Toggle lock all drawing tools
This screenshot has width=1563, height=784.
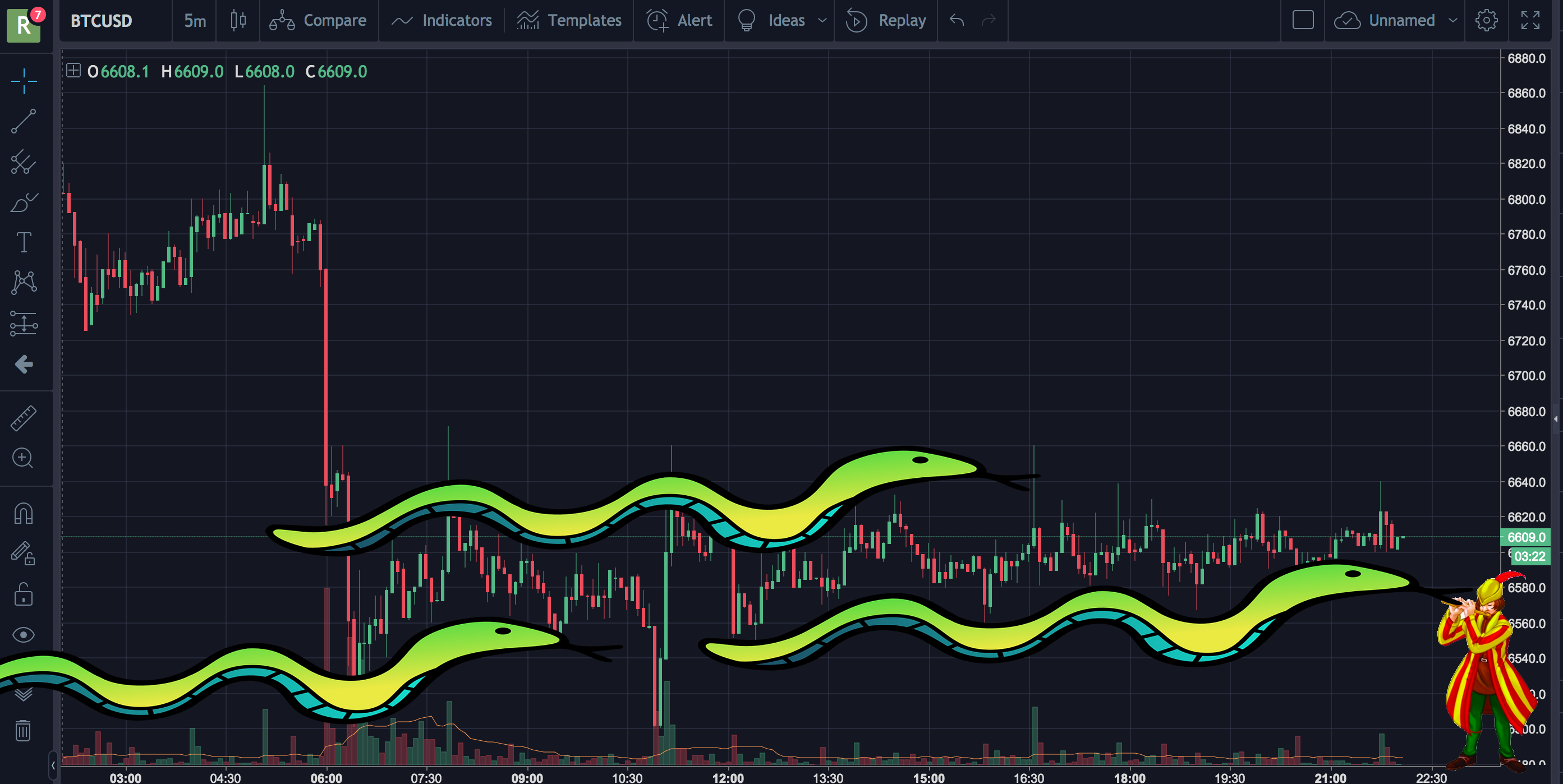[x=24, y=594]
